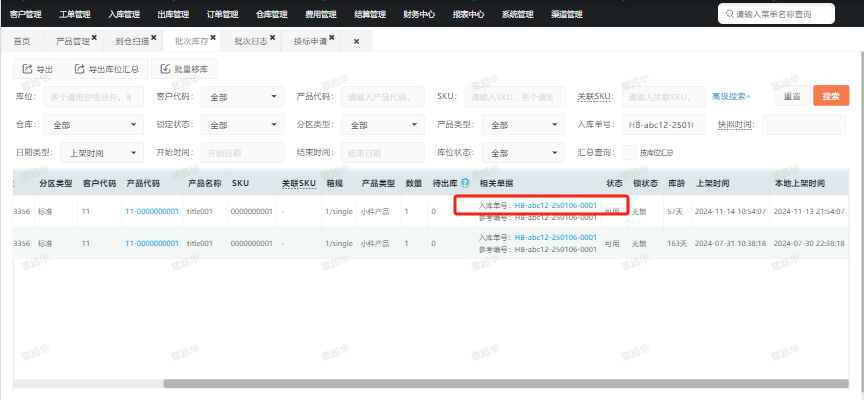The image size is (864, 400).
Task: Click the 2024-11-14 10:54:07 timestamp cell
Action: 730,211
